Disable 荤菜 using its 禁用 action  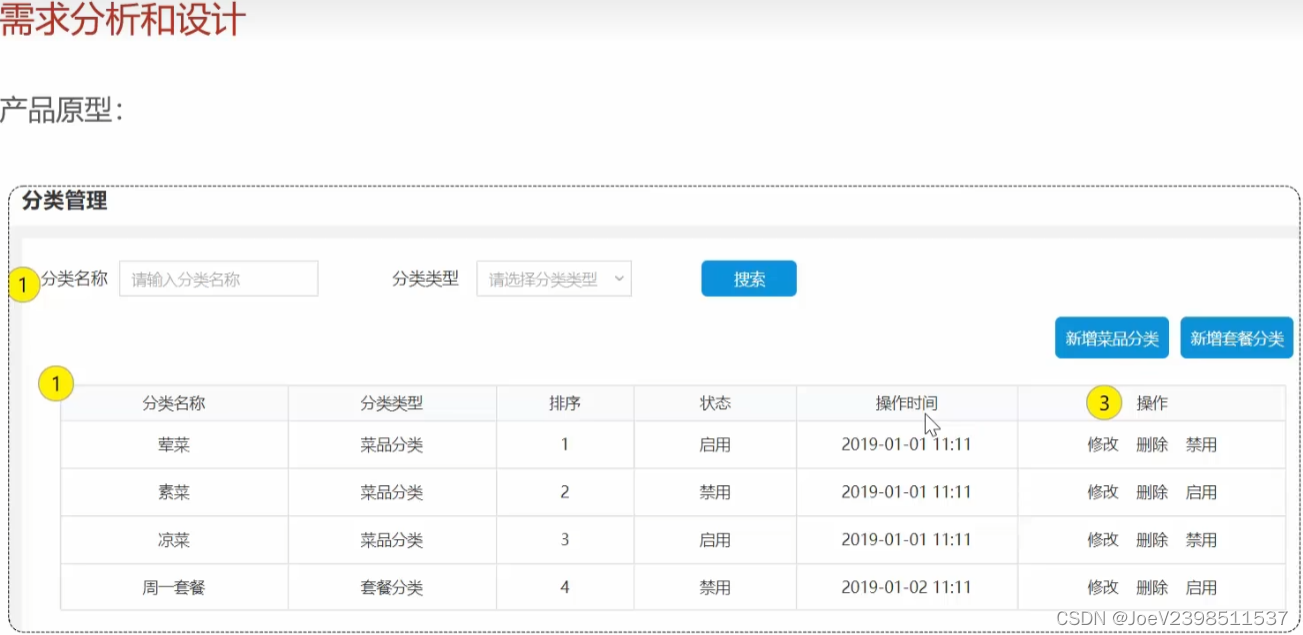(1202, 444)
